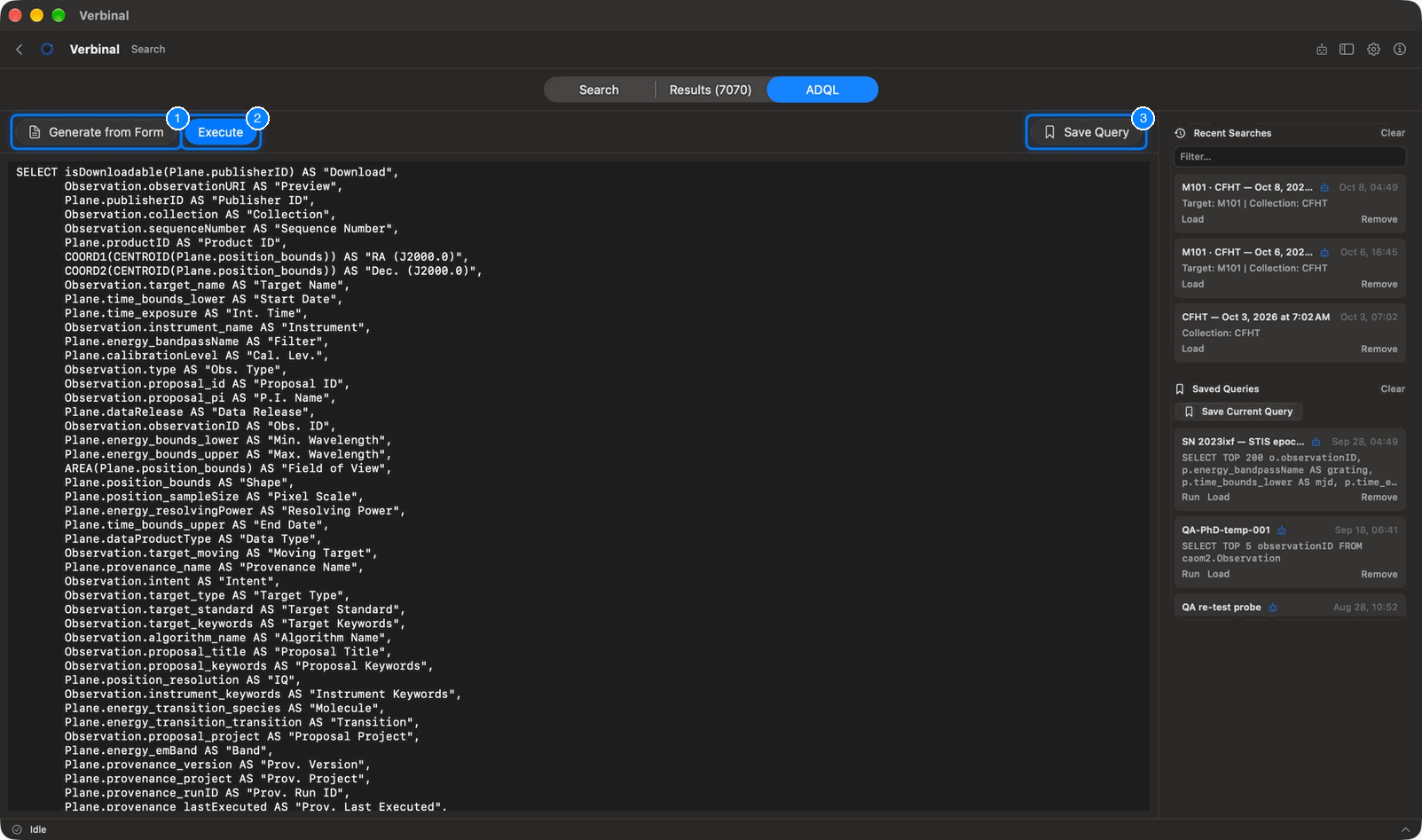The width and height of the screenshot is (1422, 840).
Task: Click the 'P.I. Name' alias line
Action: (x=200, y=398)
